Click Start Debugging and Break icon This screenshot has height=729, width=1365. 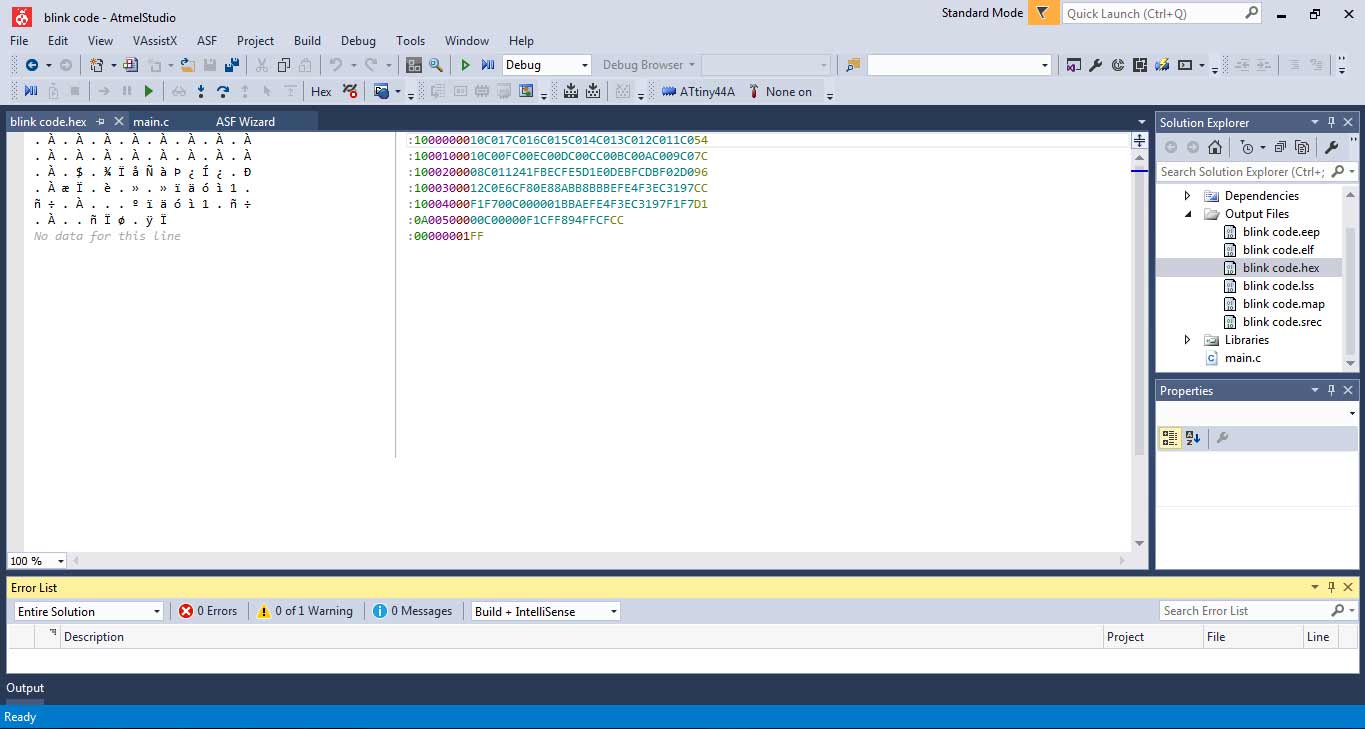(x=488, y=65)
